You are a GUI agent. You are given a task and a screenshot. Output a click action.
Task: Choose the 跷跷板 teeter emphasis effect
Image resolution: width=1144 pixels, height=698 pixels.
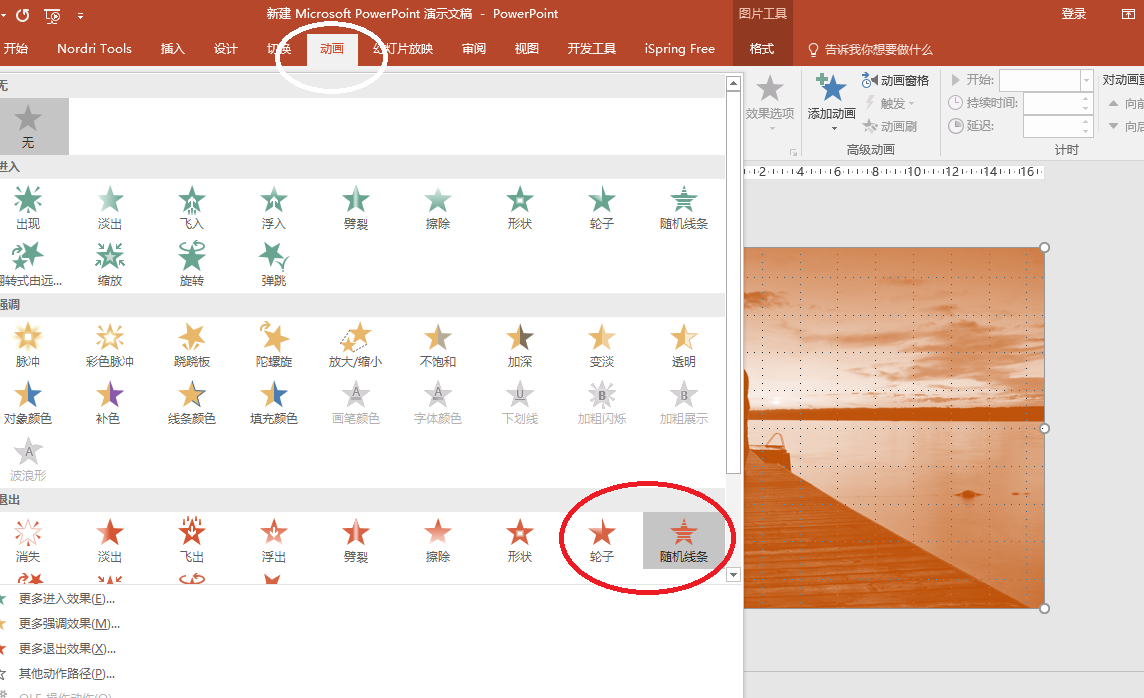[192, 346]
